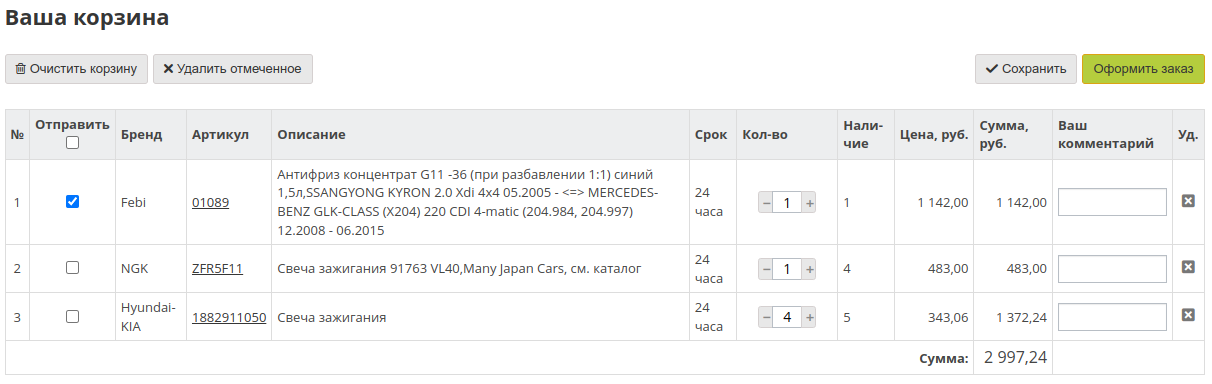Open article link 01089
This screenshot has width=1212, height=384.
[210, 202]
